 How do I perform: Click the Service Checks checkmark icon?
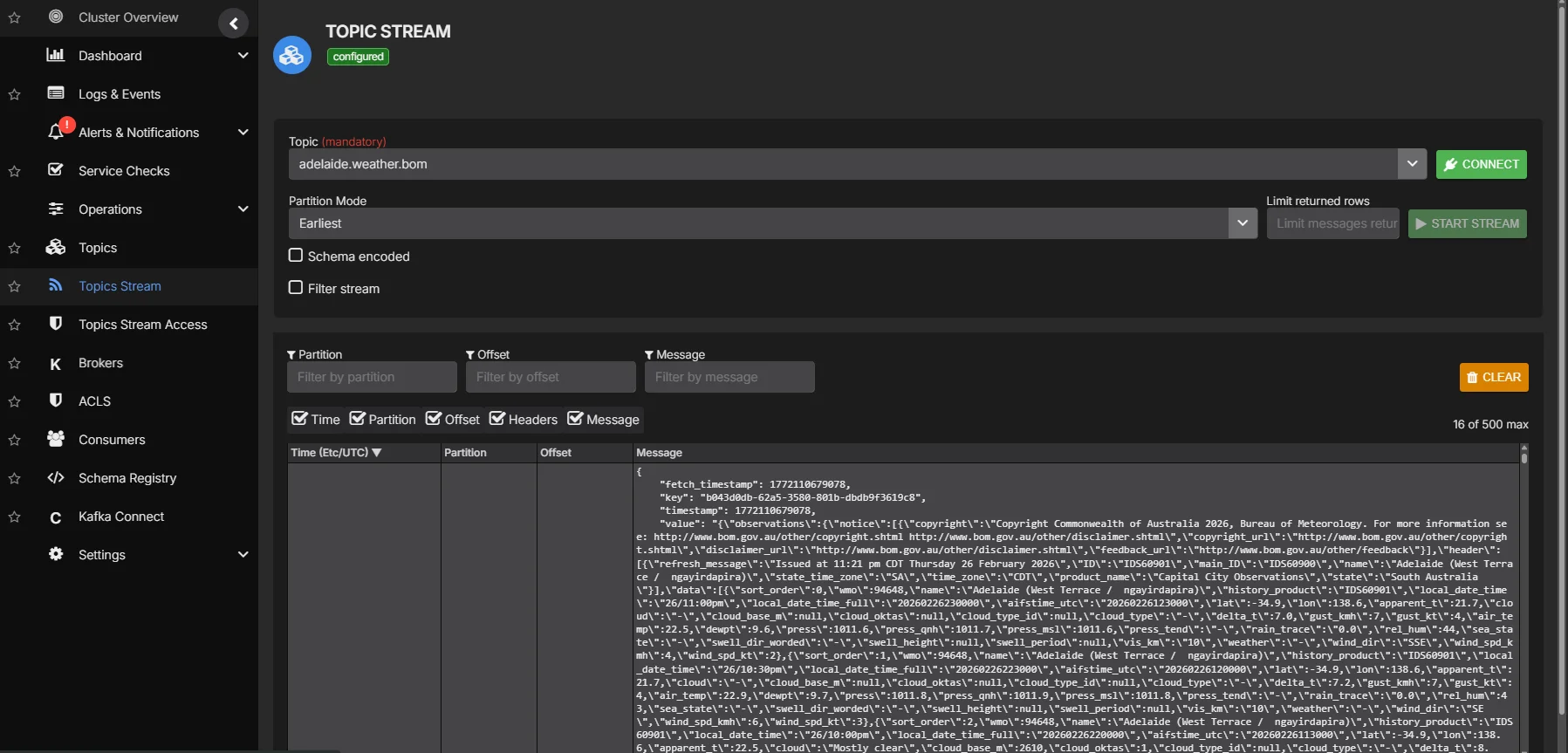(x=56, y=170)
